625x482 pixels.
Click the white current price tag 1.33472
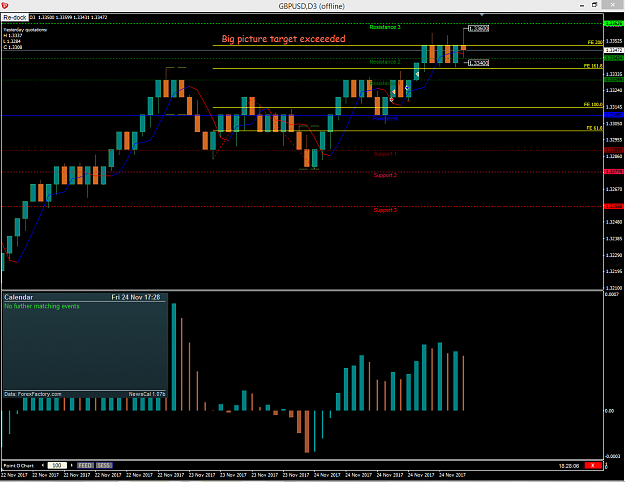614,50
